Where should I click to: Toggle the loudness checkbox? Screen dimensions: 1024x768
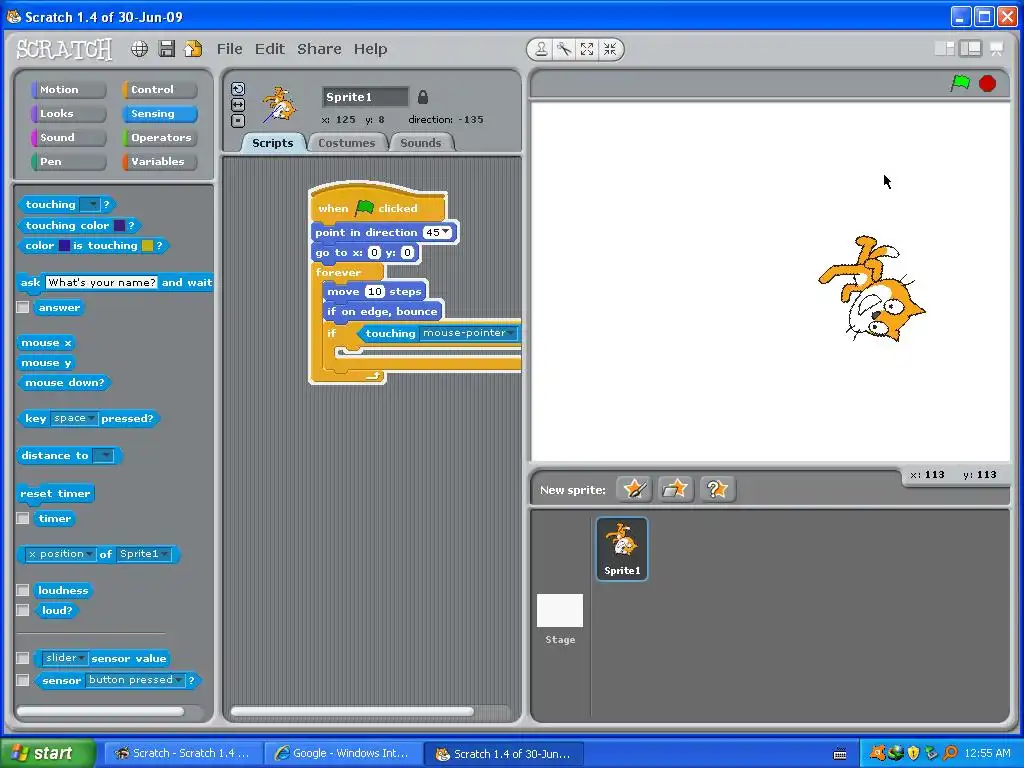[x=23, y=590]
